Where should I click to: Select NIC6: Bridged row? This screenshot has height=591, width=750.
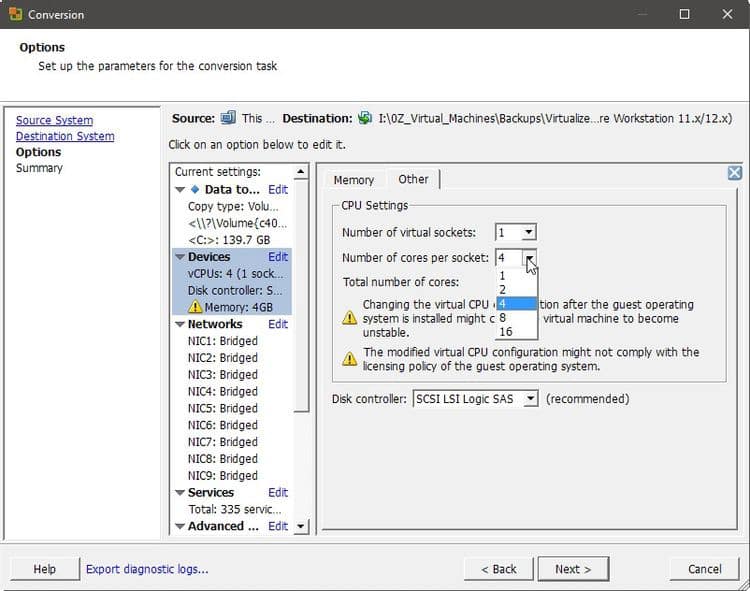223,425
